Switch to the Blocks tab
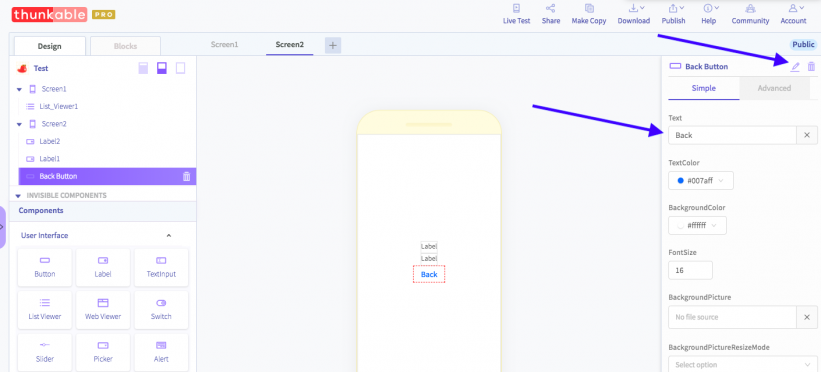821x372 pixels. pos(125,46)
